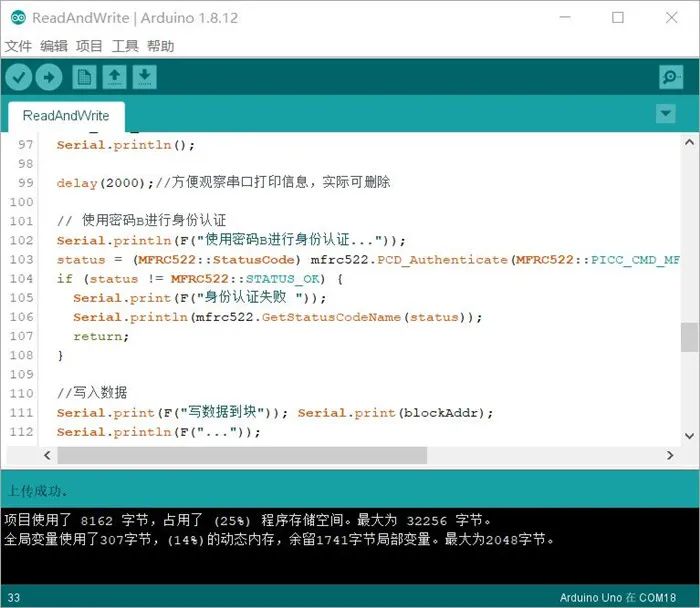The image size is (700, 608).
Task: Click the vertical scrollbar thumb
Action: coord(689,337)
